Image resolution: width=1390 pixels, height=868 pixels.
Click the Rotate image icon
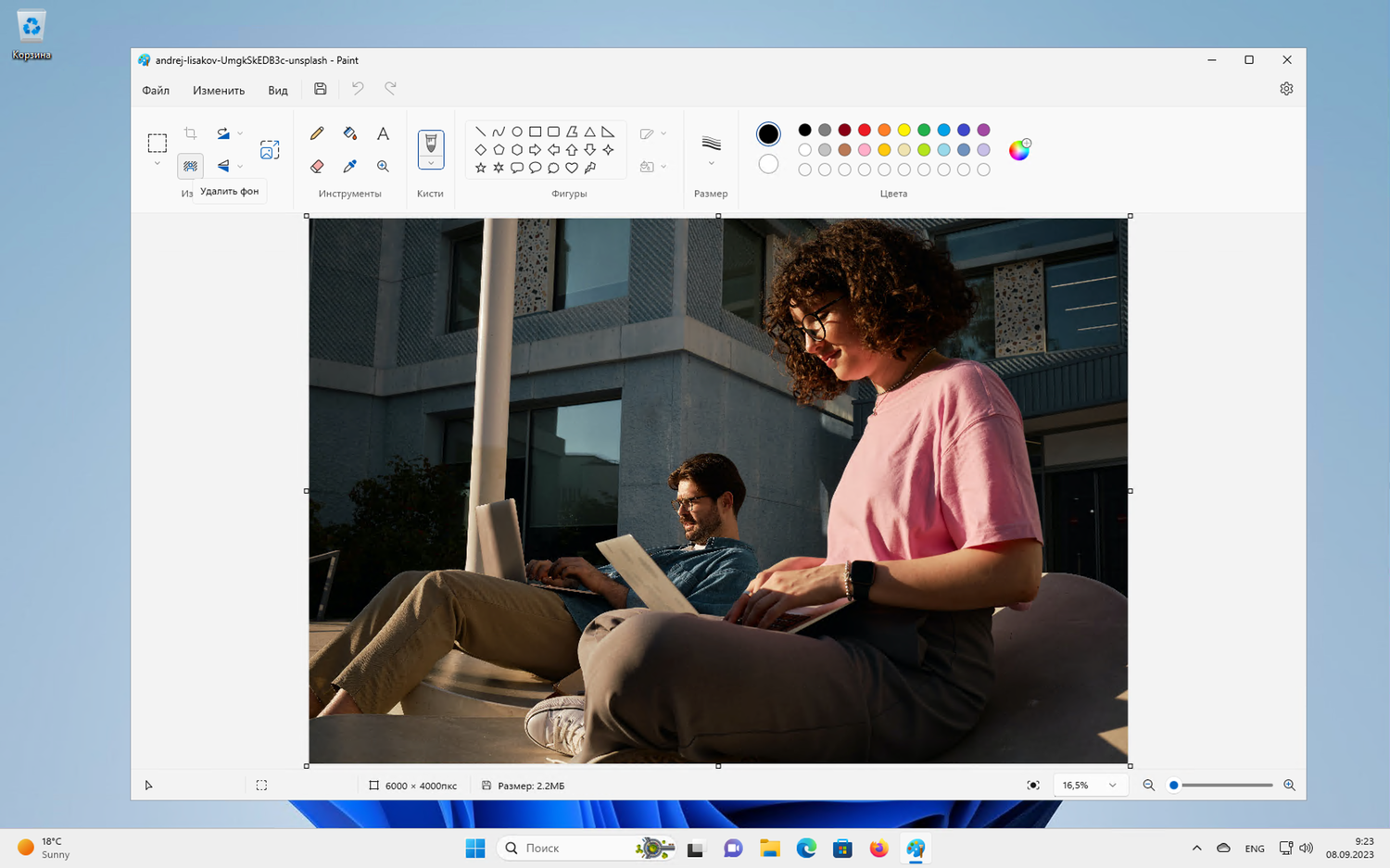pyautogui.click(x=223, y=133)
